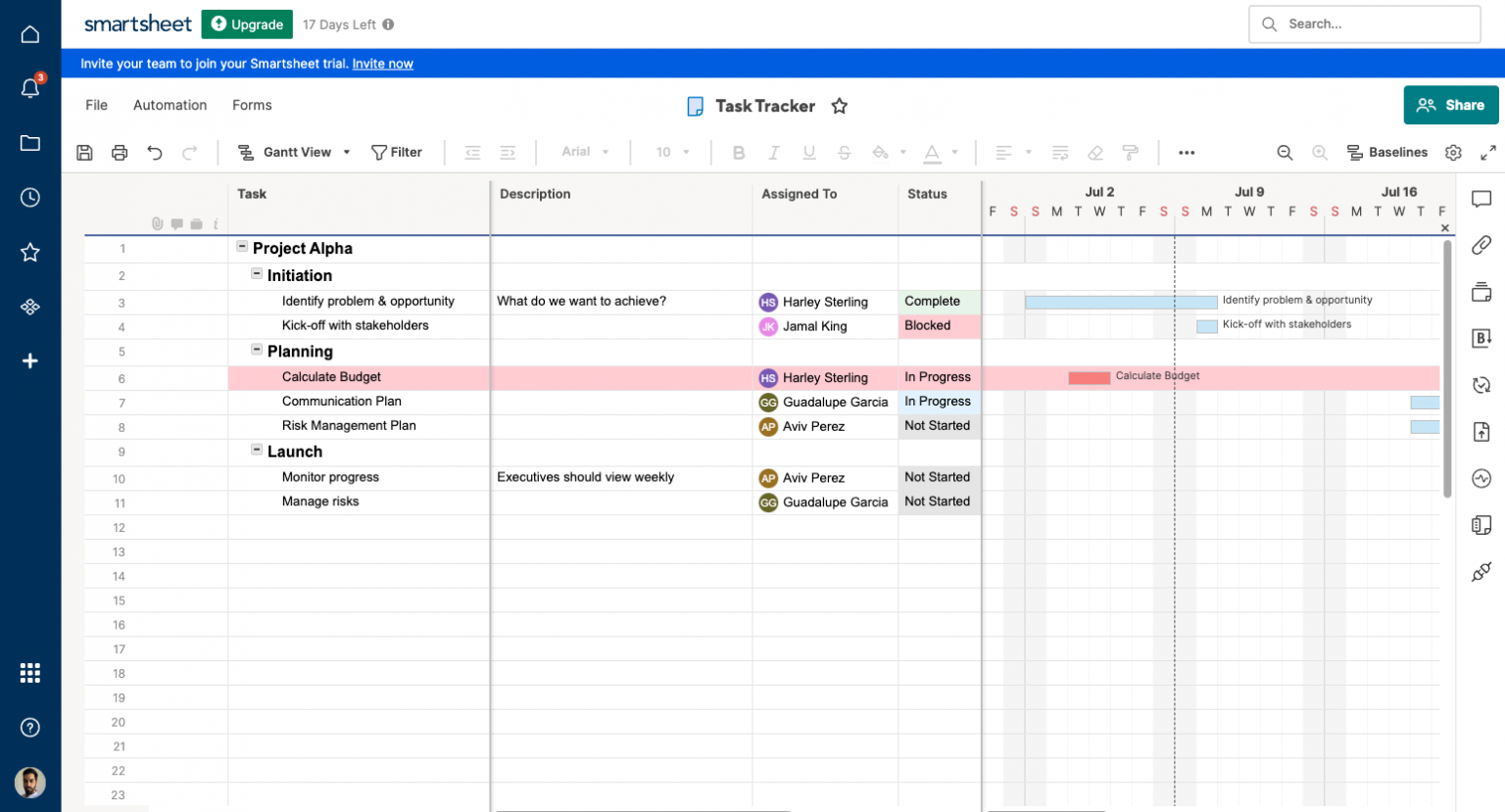
Task: Print the sheet
Action: (x=119, y=152)
